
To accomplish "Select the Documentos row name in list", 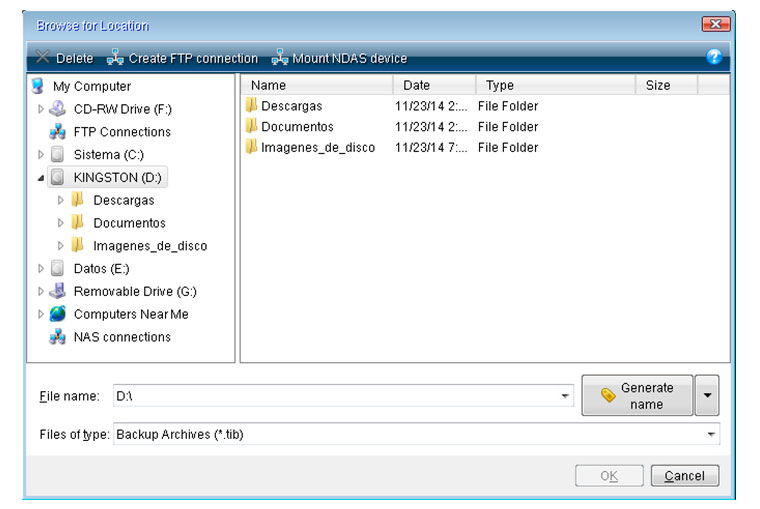I will (297, 127).
